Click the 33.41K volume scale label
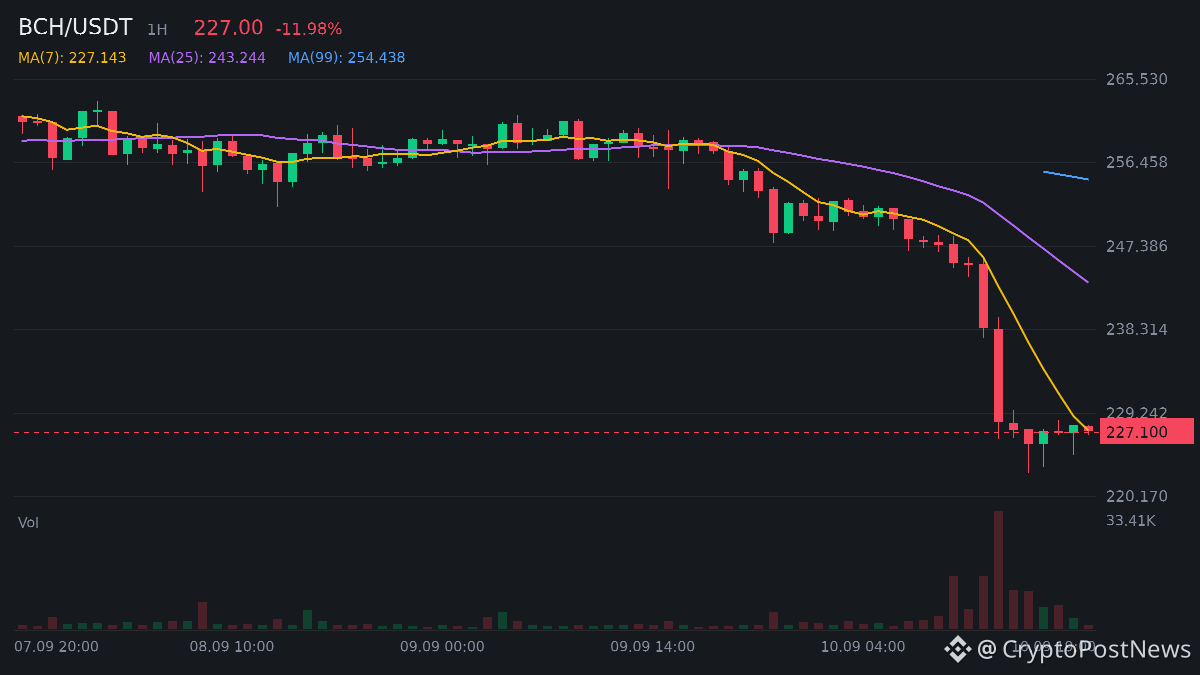The height and width of the screenshot is (675, 1200). 1131,520
